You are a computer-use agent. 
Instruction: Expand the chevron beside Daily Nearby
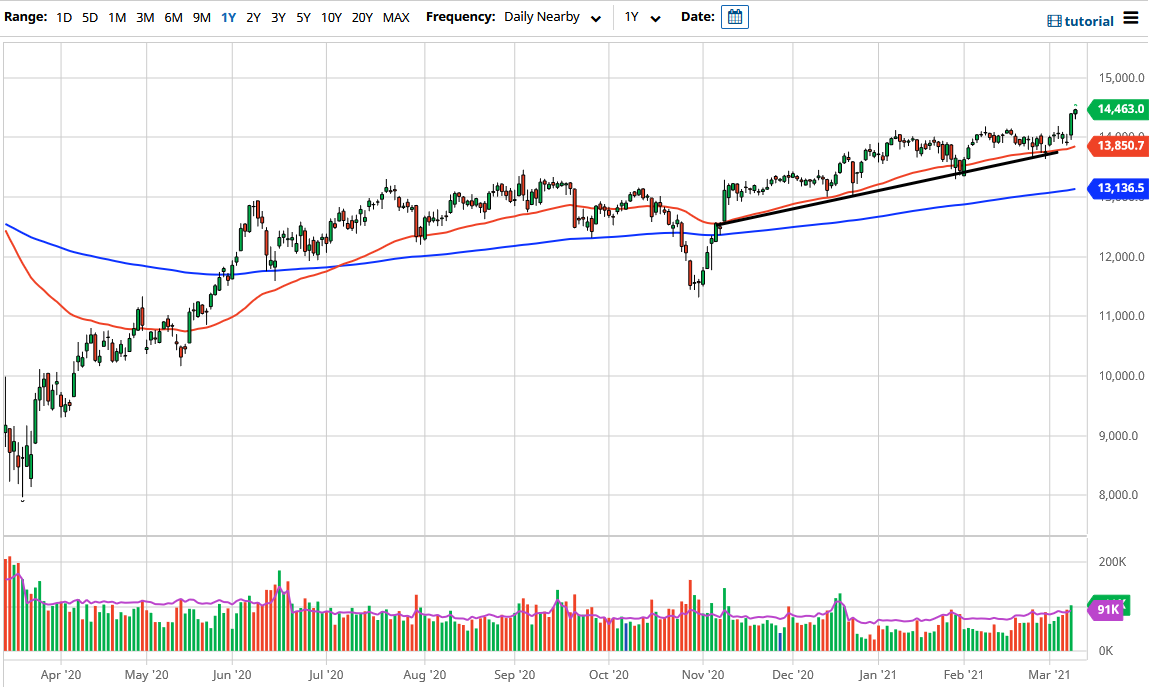pyautogui.click(x=596, y=18)
